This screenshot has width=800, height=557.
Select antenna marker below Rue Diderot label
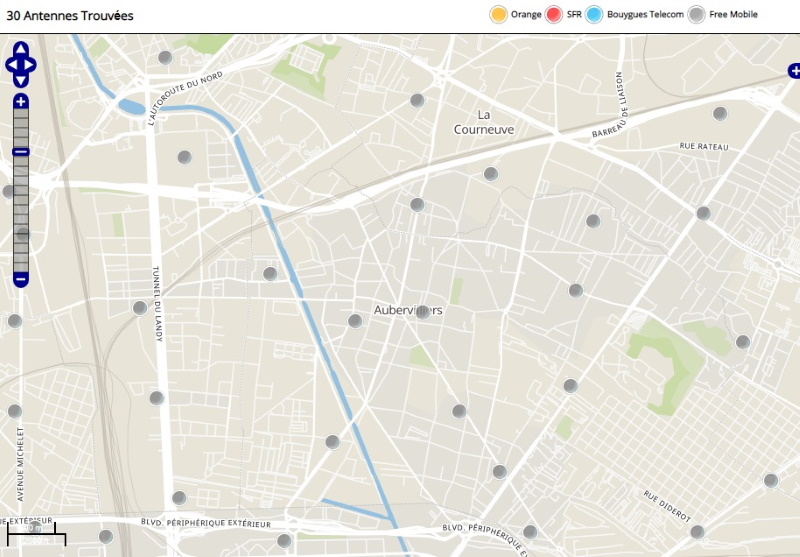[x=697, y=533]
